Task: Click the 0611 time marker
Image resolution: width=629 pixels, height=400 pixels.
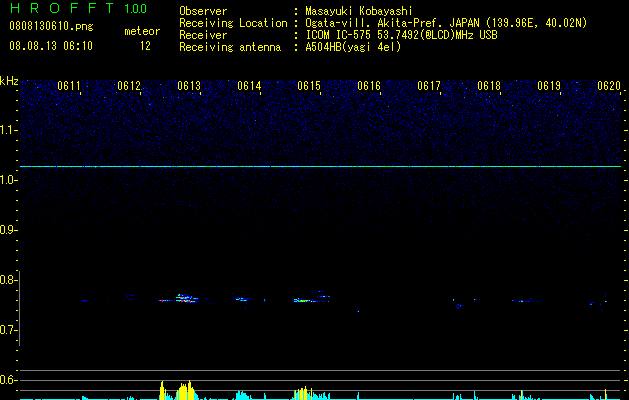Action: tap(69, 86)
